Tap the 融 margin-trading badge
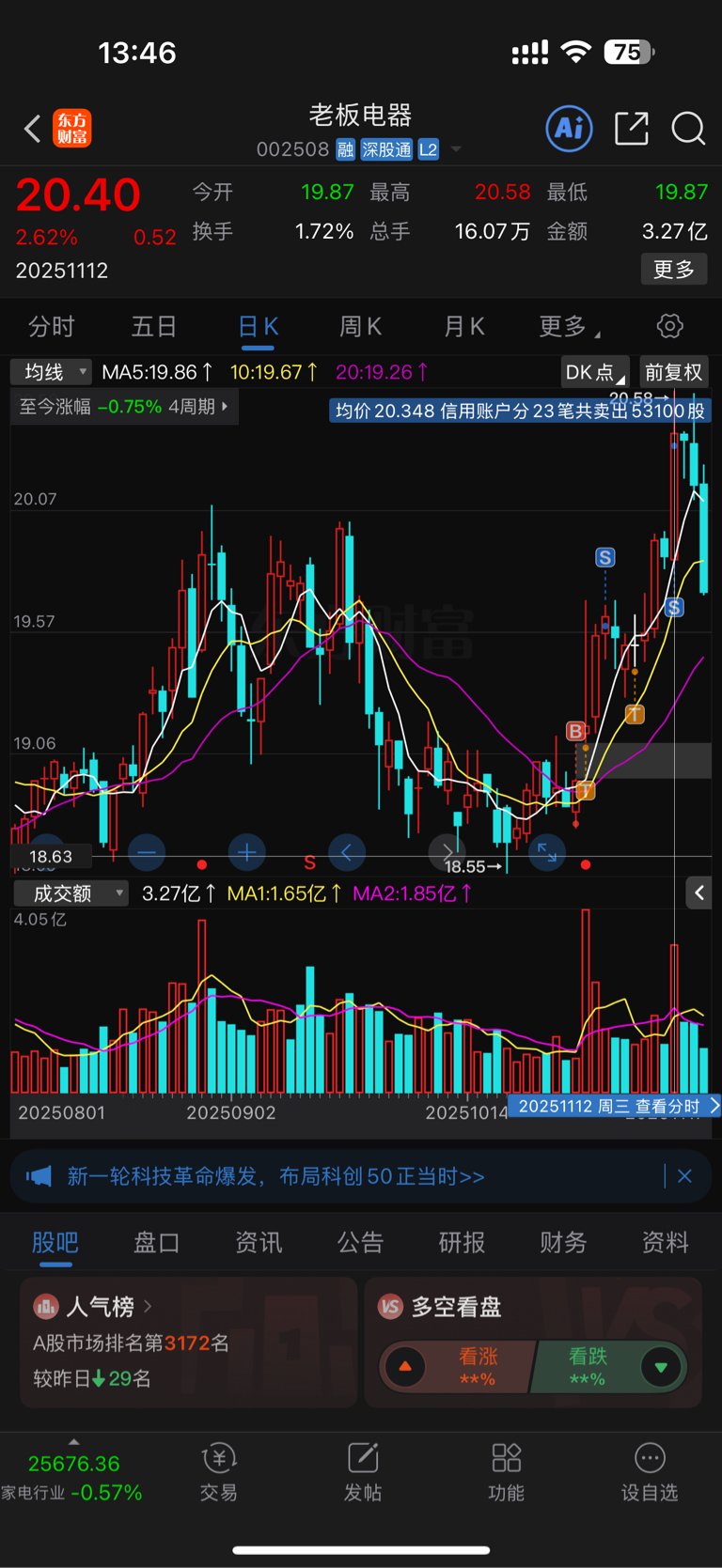The height and width of the screenshot is (1568, 722). point(345,149)
